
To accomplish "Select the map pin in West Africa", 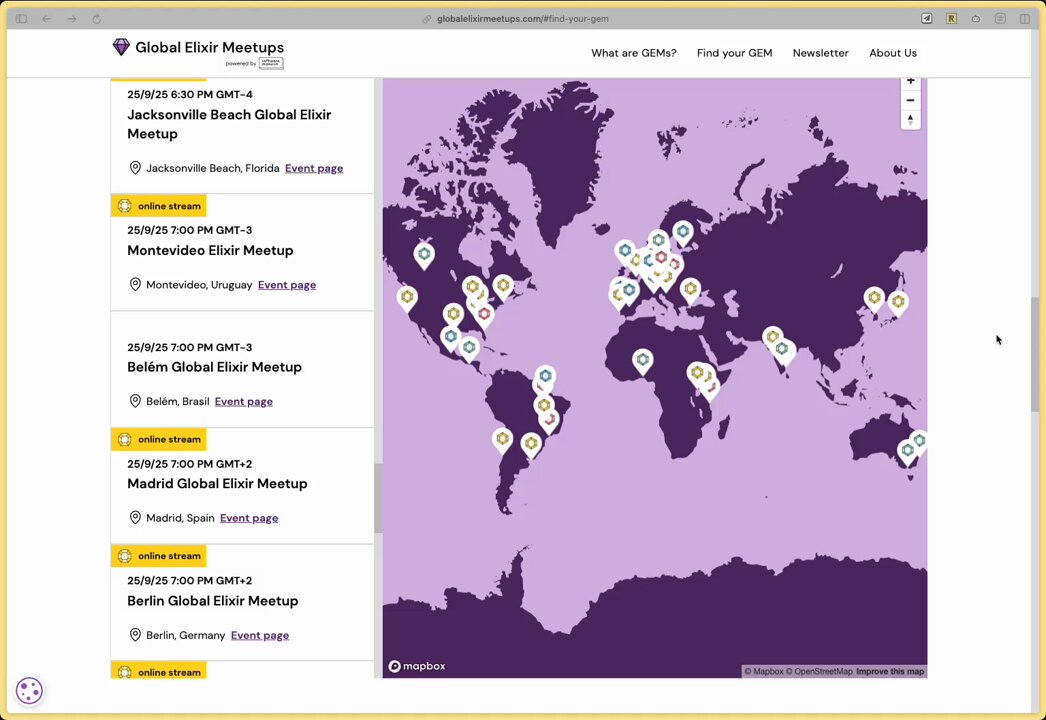I will pyautogui.click(x=642, y=362).
